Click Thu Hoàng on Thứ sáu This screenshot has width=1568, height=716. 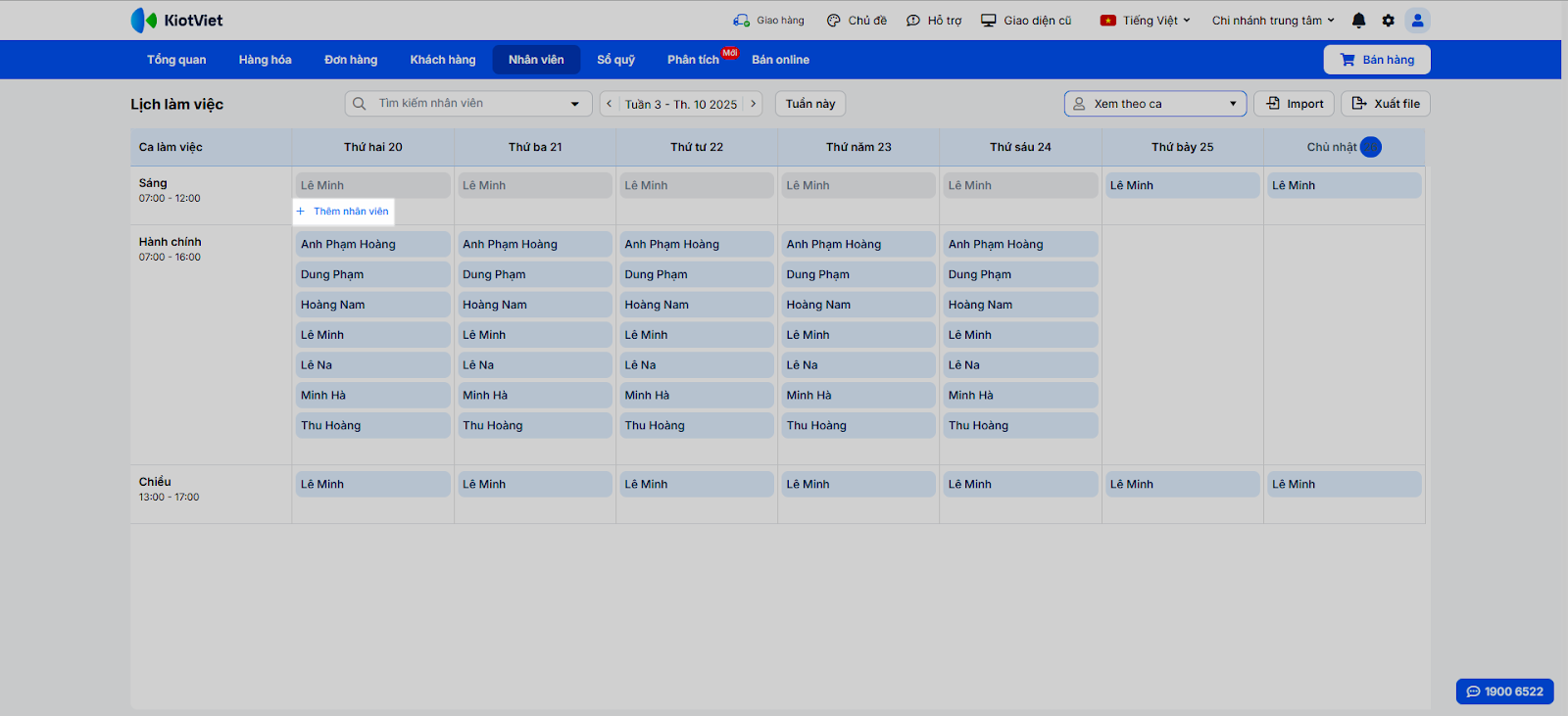pos(1020,426)
